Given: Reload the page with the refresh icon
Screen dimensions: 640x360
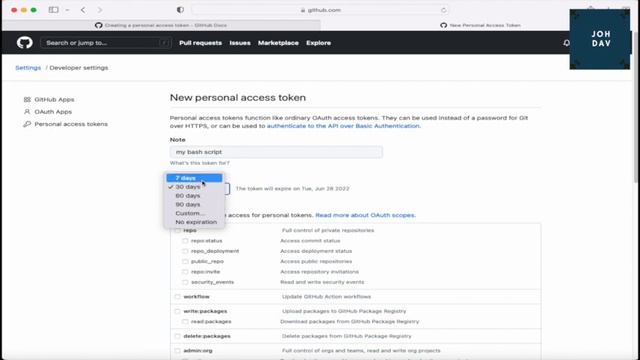Looking at the screenshot, I should click(444, 10).
